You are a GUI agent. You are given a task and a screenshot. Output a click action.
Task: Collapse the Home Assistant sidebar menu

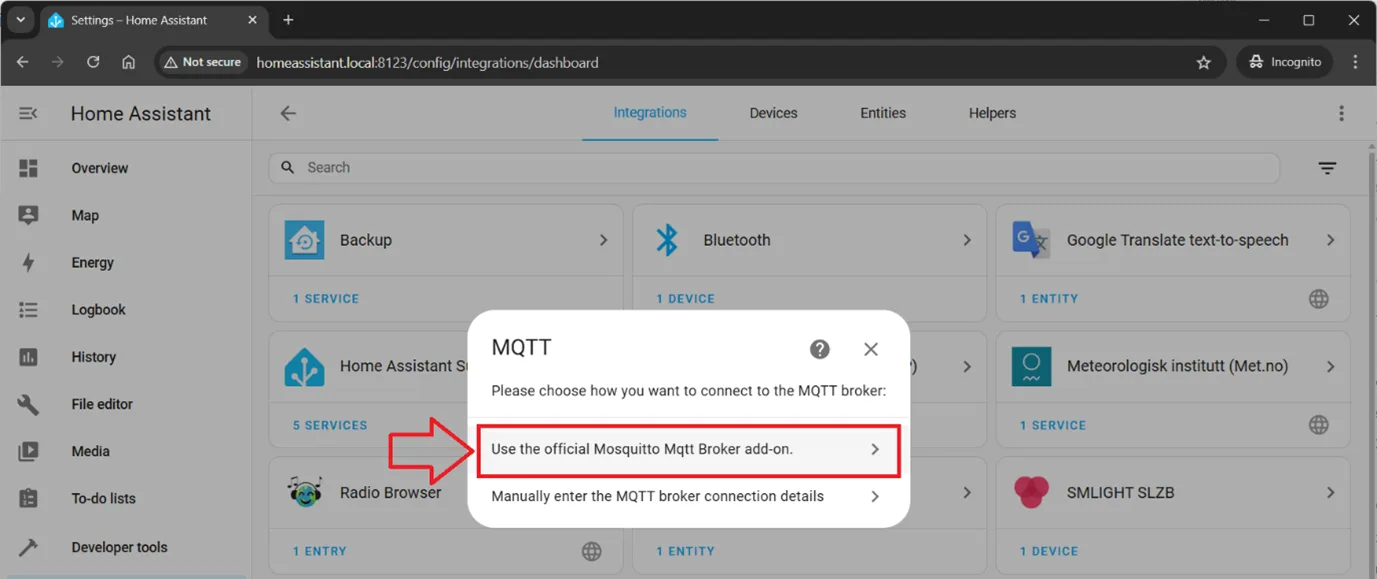click(x=28, y=114)
